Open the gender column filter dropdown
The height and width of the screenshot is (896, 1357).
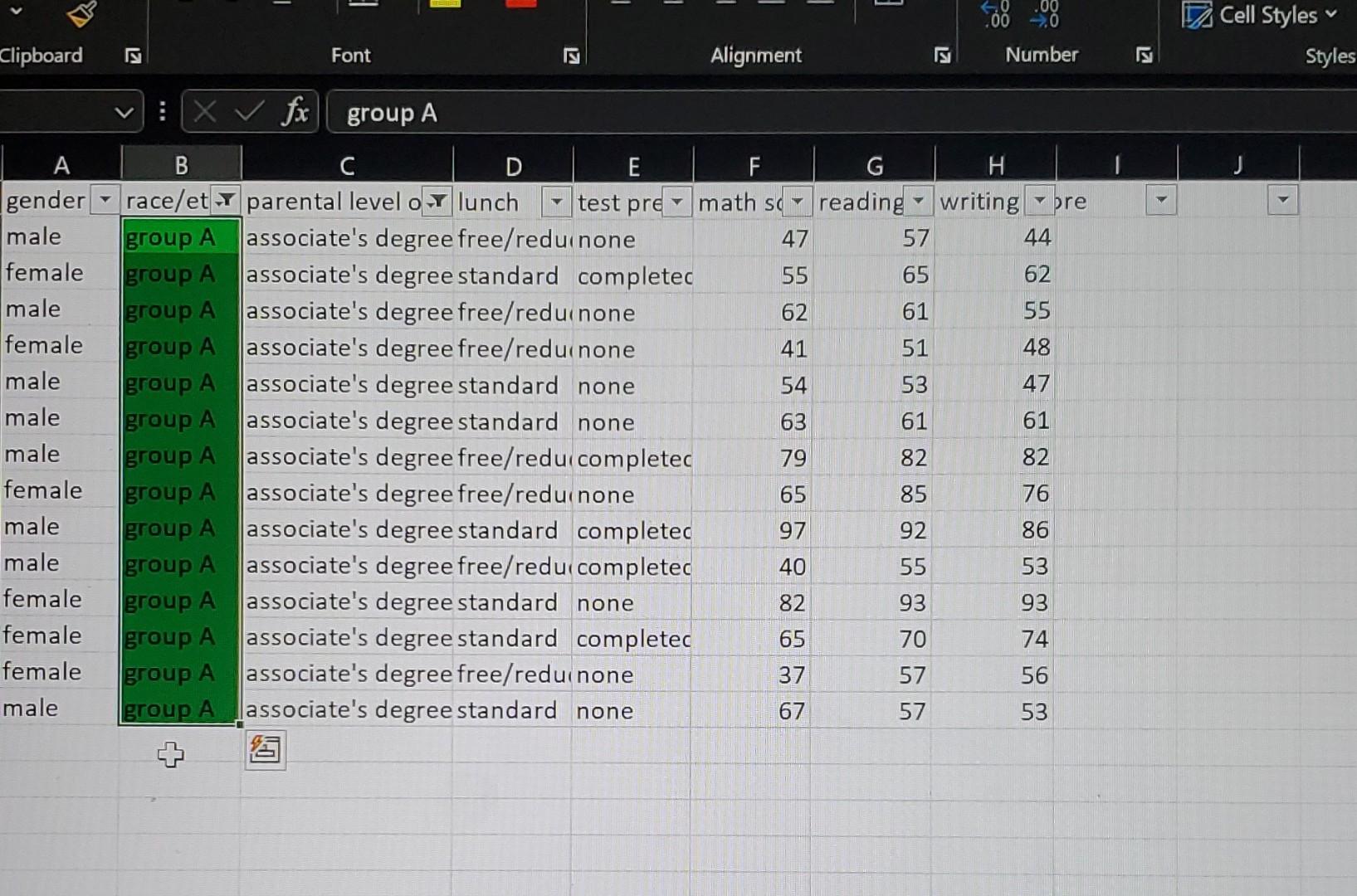coord(105,200)
